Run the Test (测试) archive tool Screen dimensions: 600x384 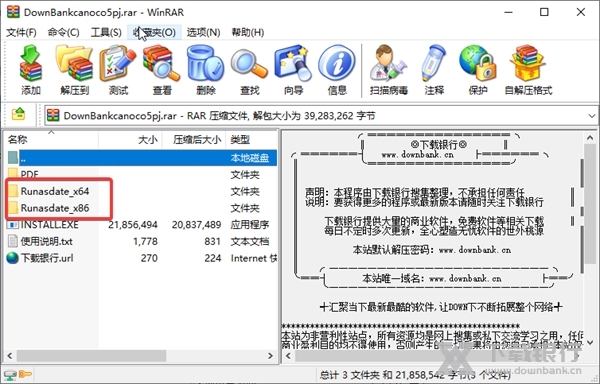pos(118,63)
